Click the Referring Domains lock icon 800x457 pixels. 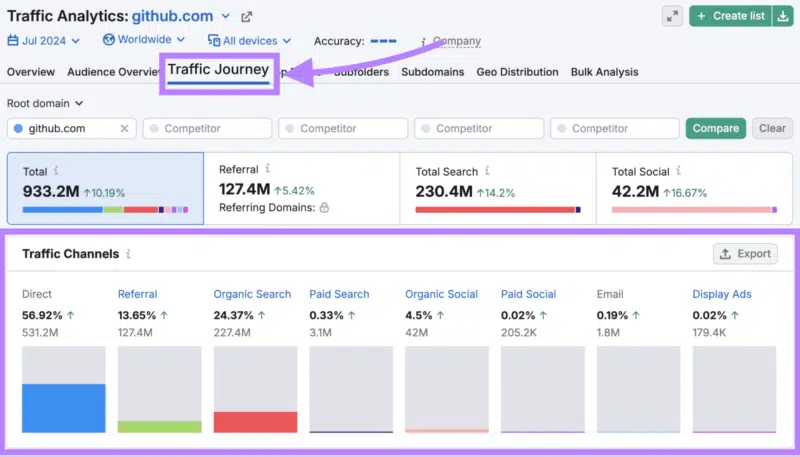click(324, 207)
